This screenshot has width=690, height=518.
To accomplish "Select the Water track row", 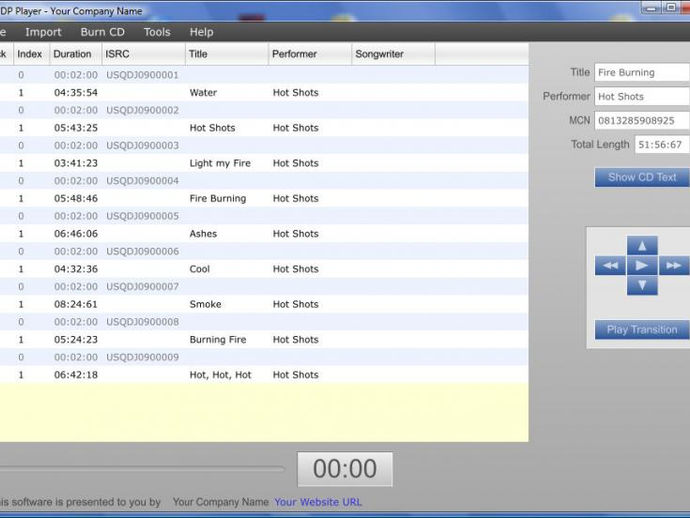I will tap(264, 92).
